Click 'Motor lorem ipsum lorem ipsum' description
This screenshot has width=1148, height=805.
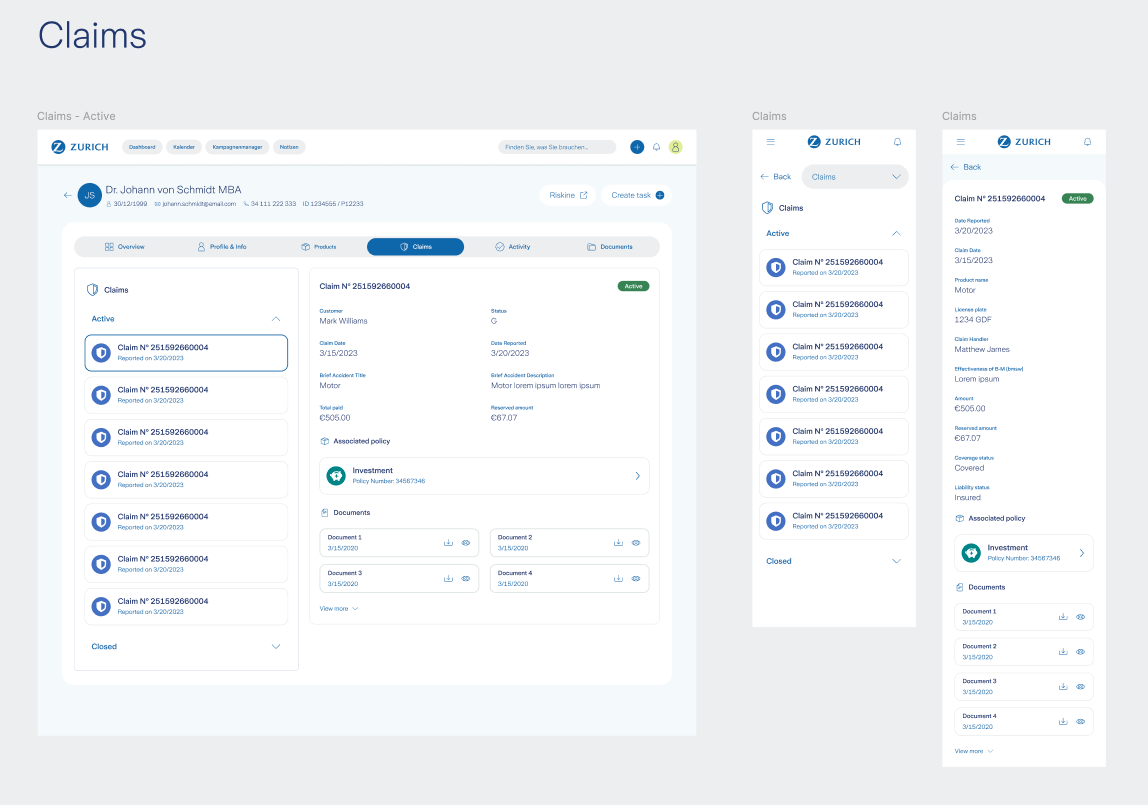click(545, 386)
